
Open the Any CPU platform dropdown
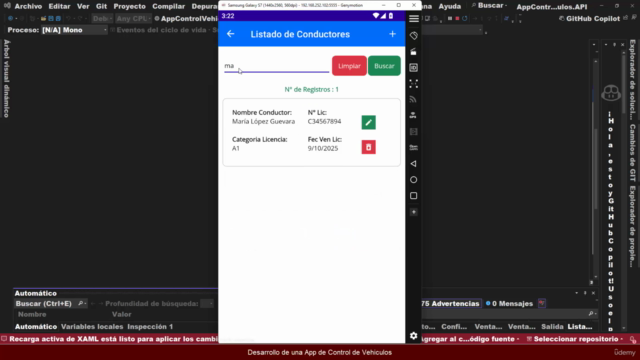[x=132, y=18]
